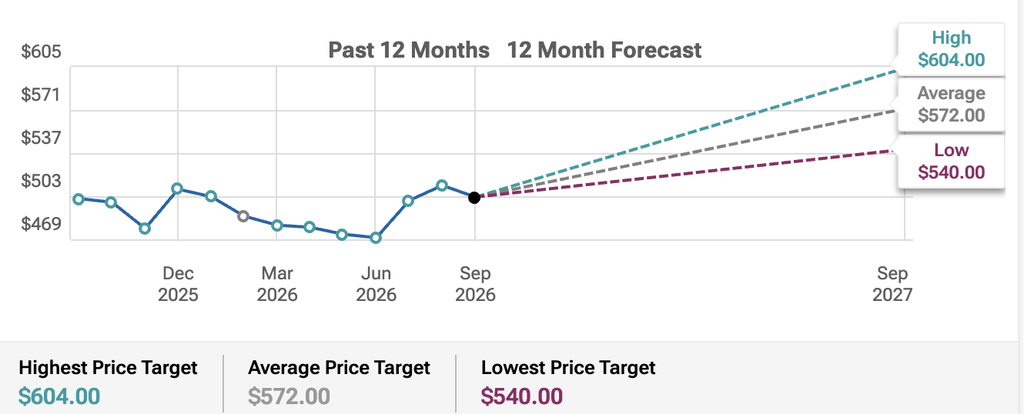1024x414 pixels.
Task: Click the Past 12 Months heading
Action: pos(409,50)
